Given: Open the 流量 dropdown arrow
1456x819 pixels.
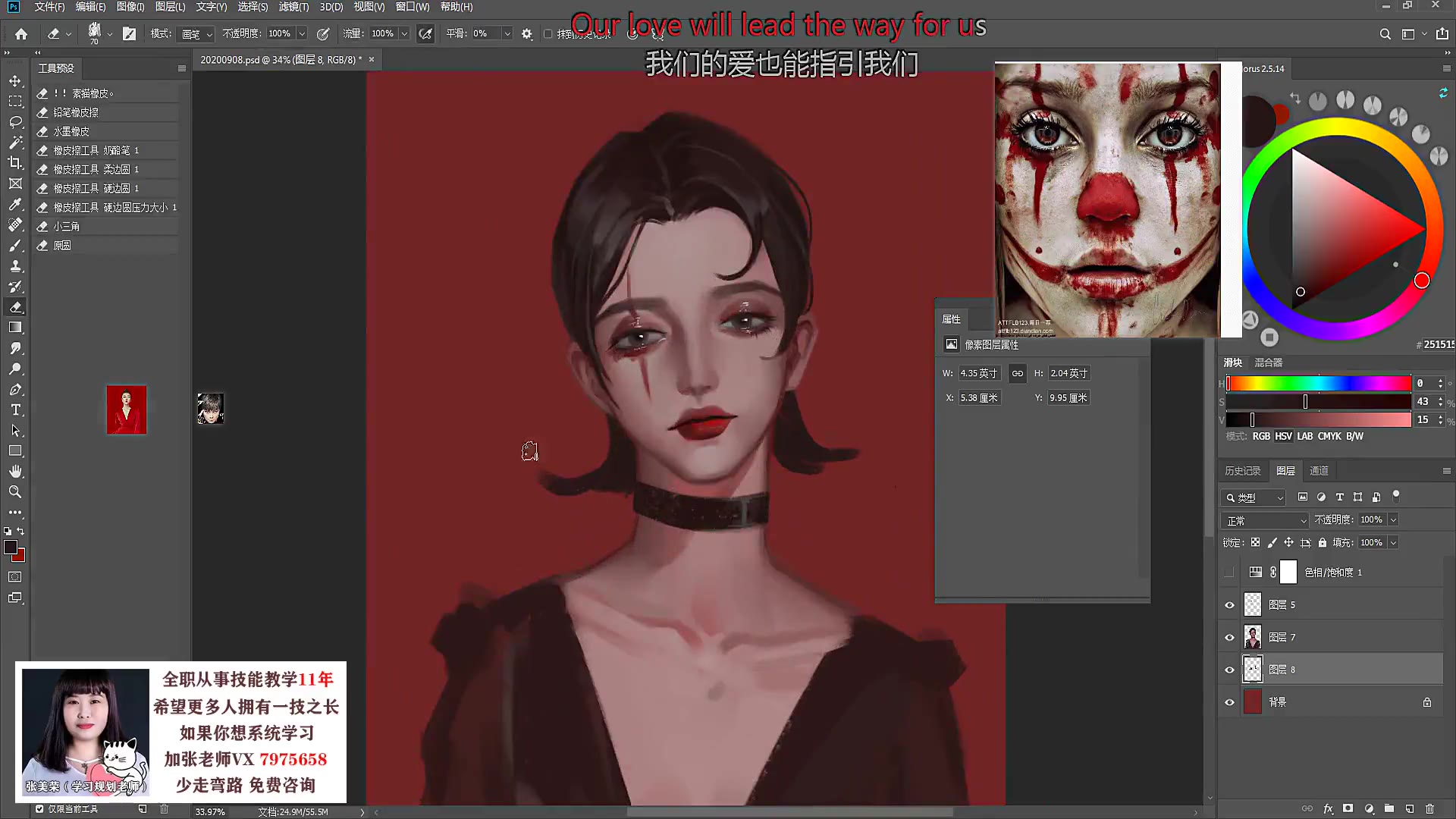Looking at the screenshot, I should click(404, 33).
